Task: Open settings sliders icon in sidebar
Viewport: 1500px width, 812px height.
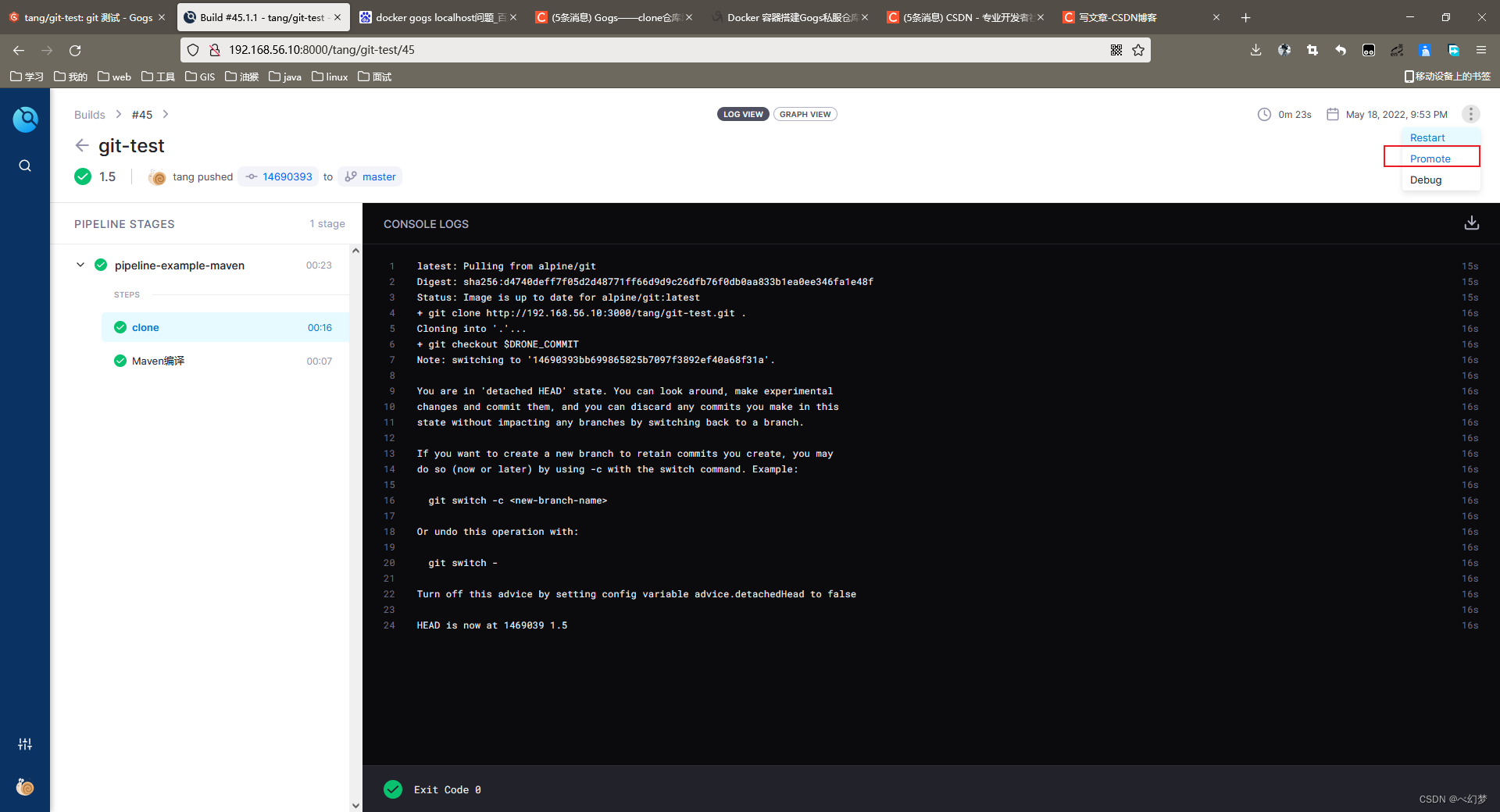Action: tap(25, 744)
